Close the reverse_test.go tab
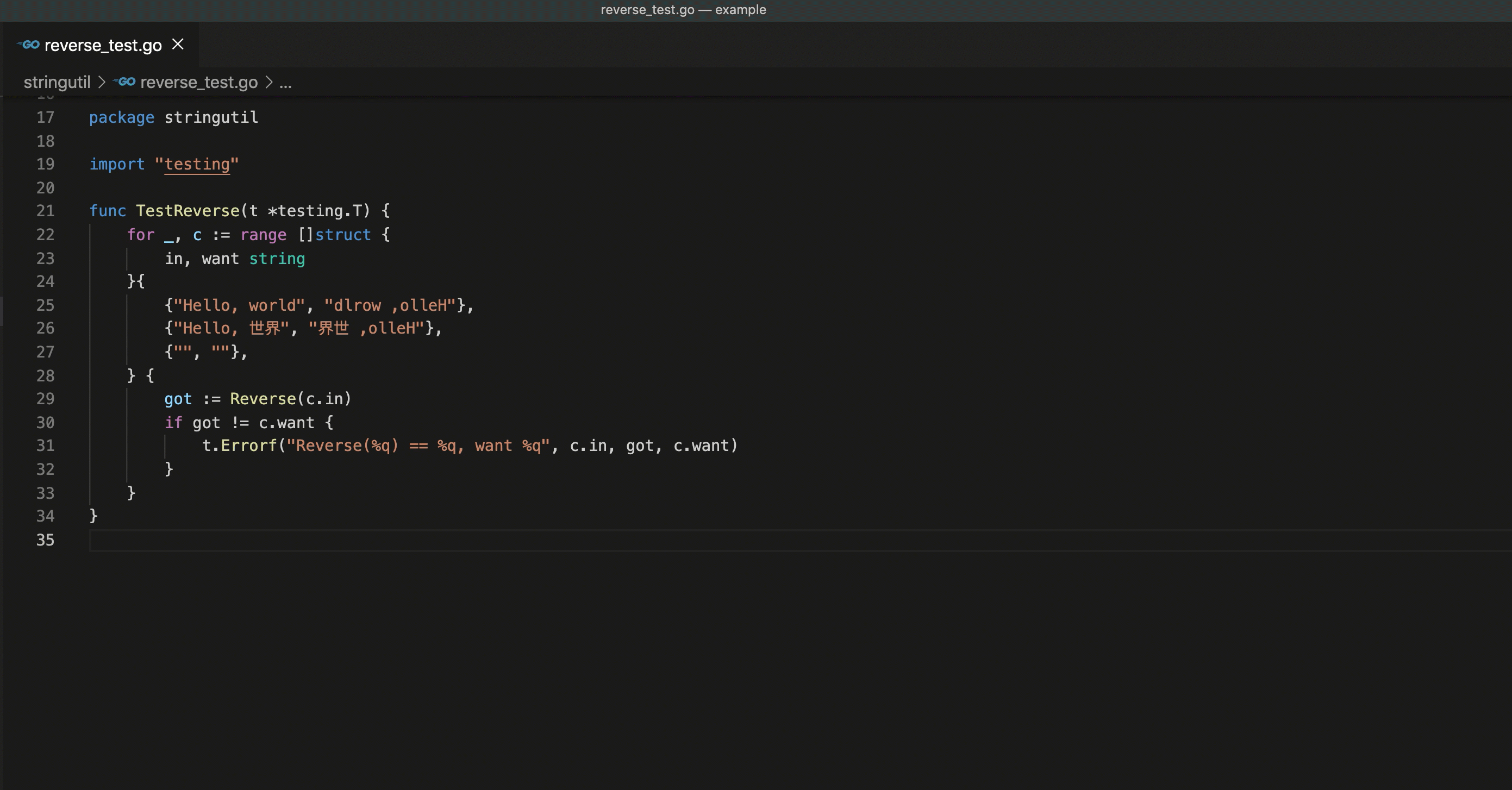This screenshot has width=1512, height=790. coord(178,44)
